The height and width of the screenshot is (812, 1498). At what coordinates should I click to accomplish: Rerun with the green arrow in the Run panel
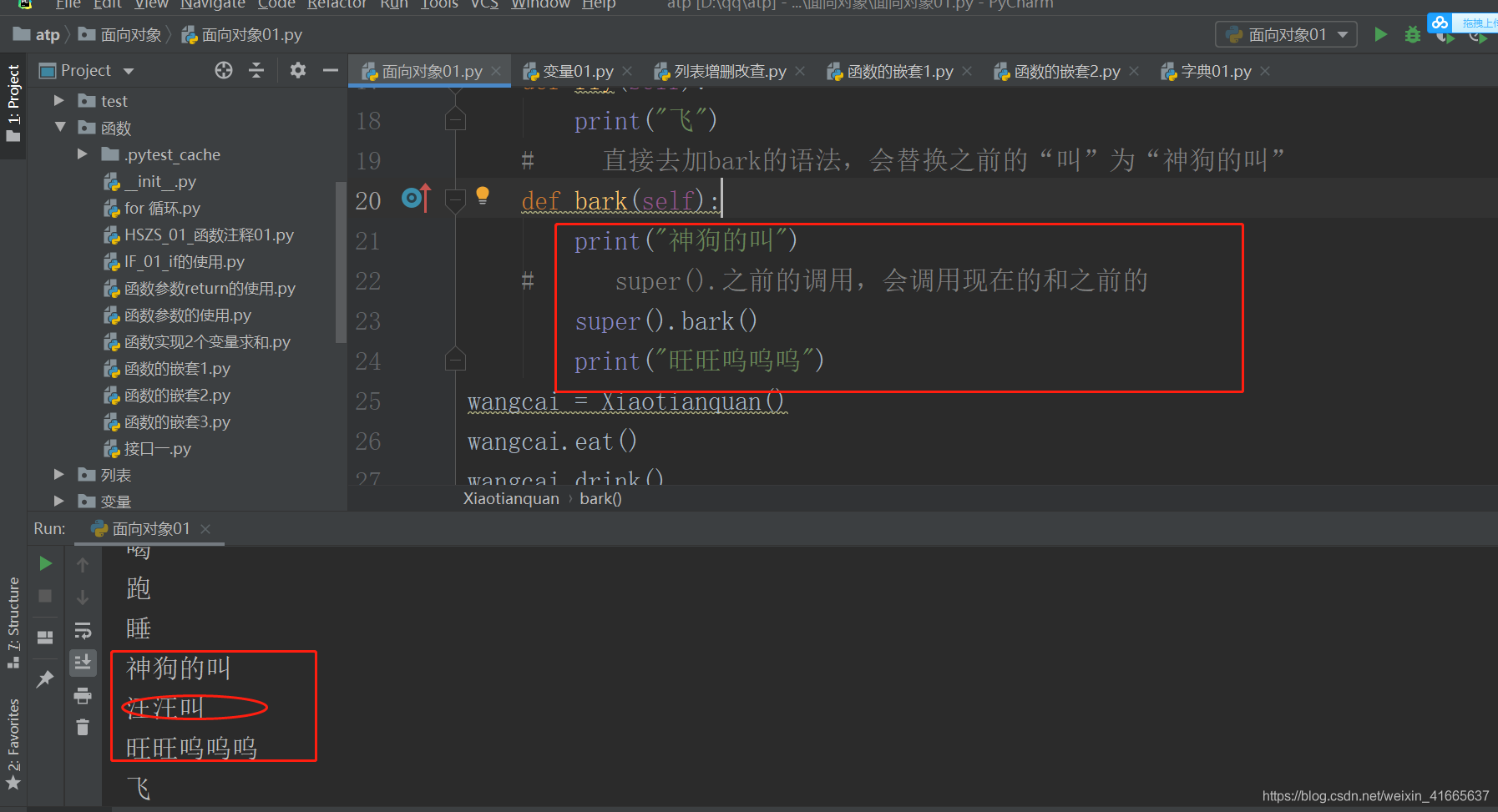pyautogui.click(x=45, y=563)
